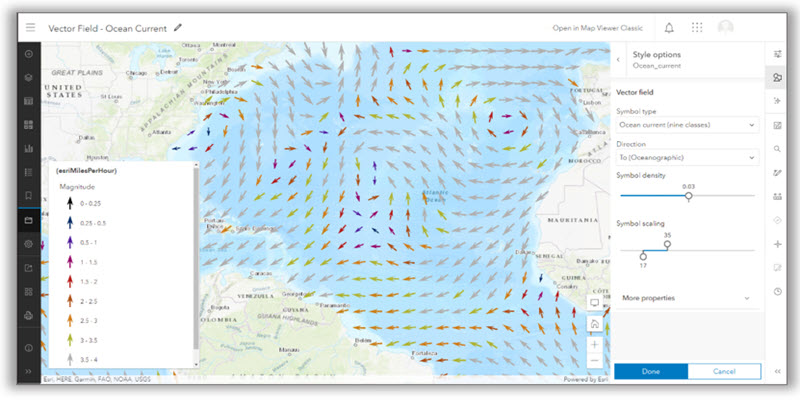
Task: Open the Tables panel
Action: point(29,101)
